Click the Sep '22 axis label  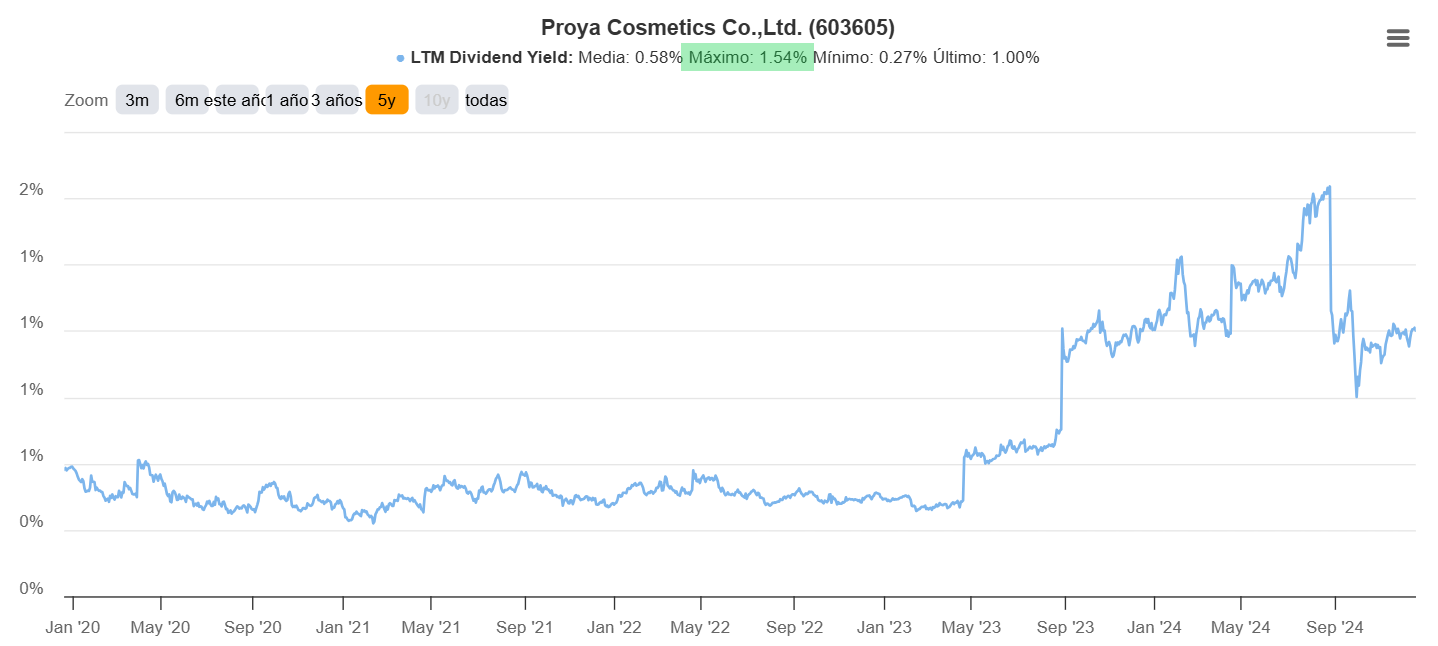click(794, 628)
